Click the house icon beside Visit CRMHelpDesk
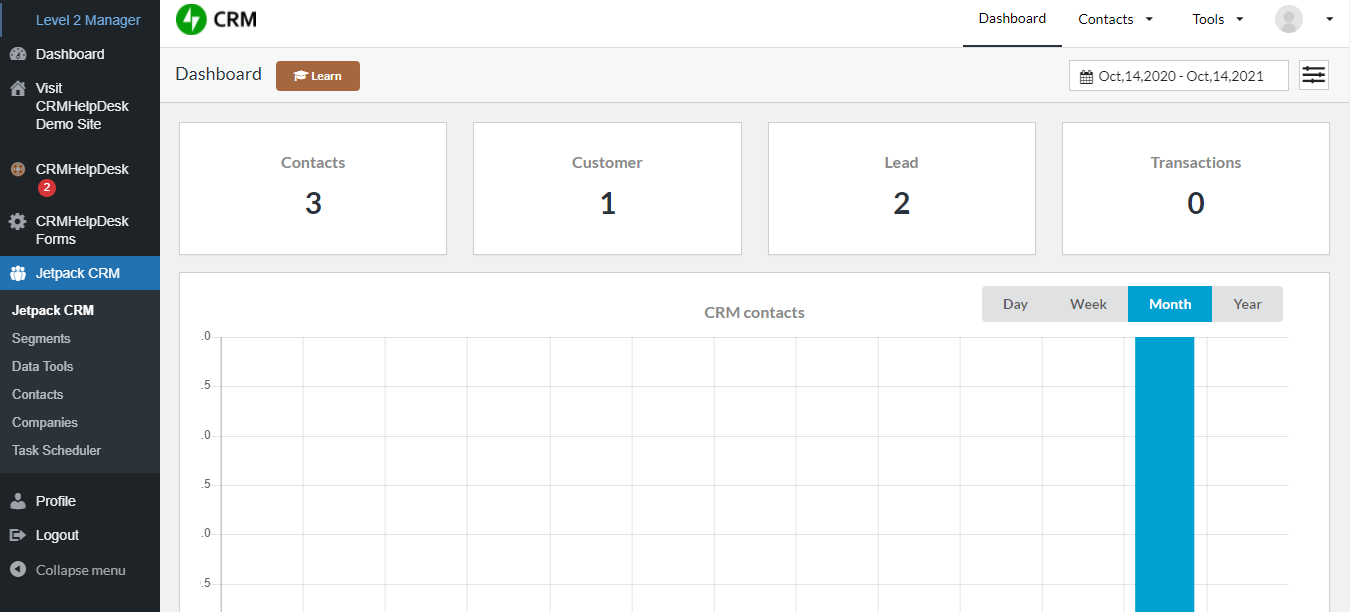 pyautogui.click(x=17, y=88)
